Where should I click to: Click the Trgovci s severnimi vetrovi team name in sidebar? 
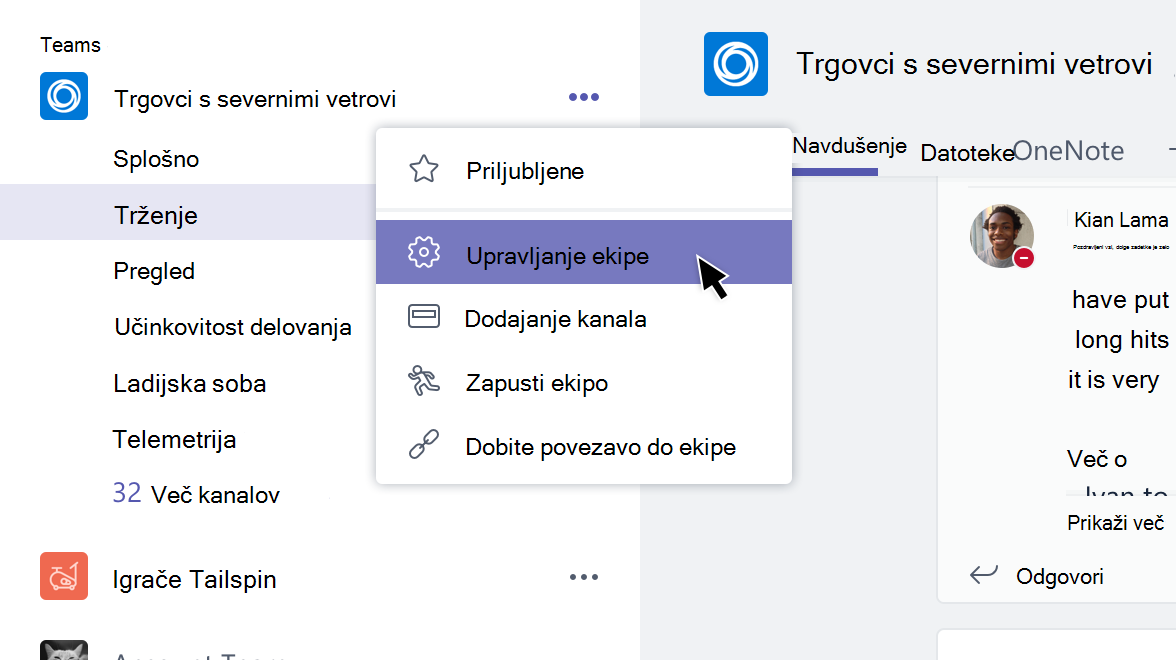tap(255, 99)
